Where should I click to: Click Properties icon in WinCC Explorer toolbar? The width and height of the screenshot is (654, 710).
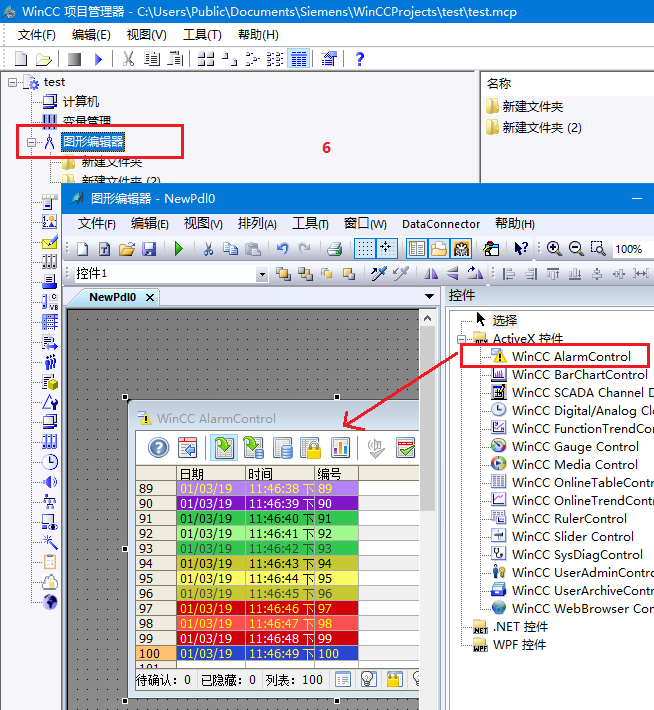(x=329, y=59)
